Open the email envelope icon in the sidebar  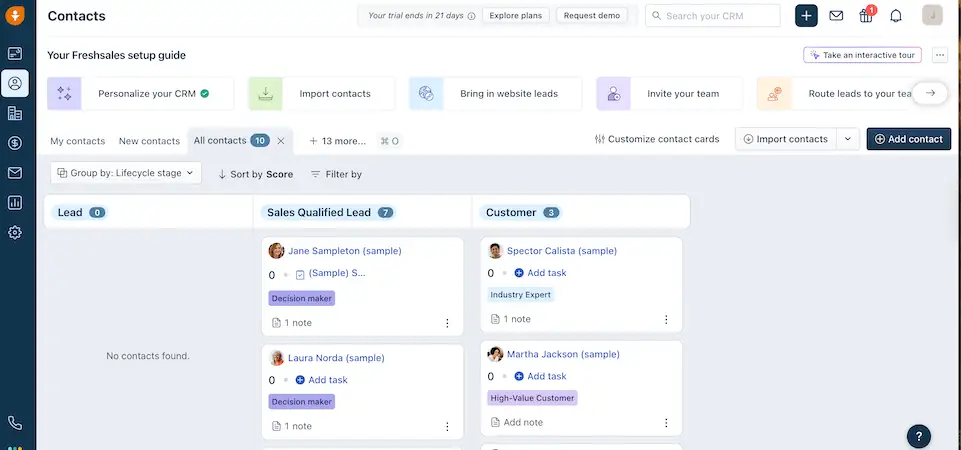coord(15,173)
